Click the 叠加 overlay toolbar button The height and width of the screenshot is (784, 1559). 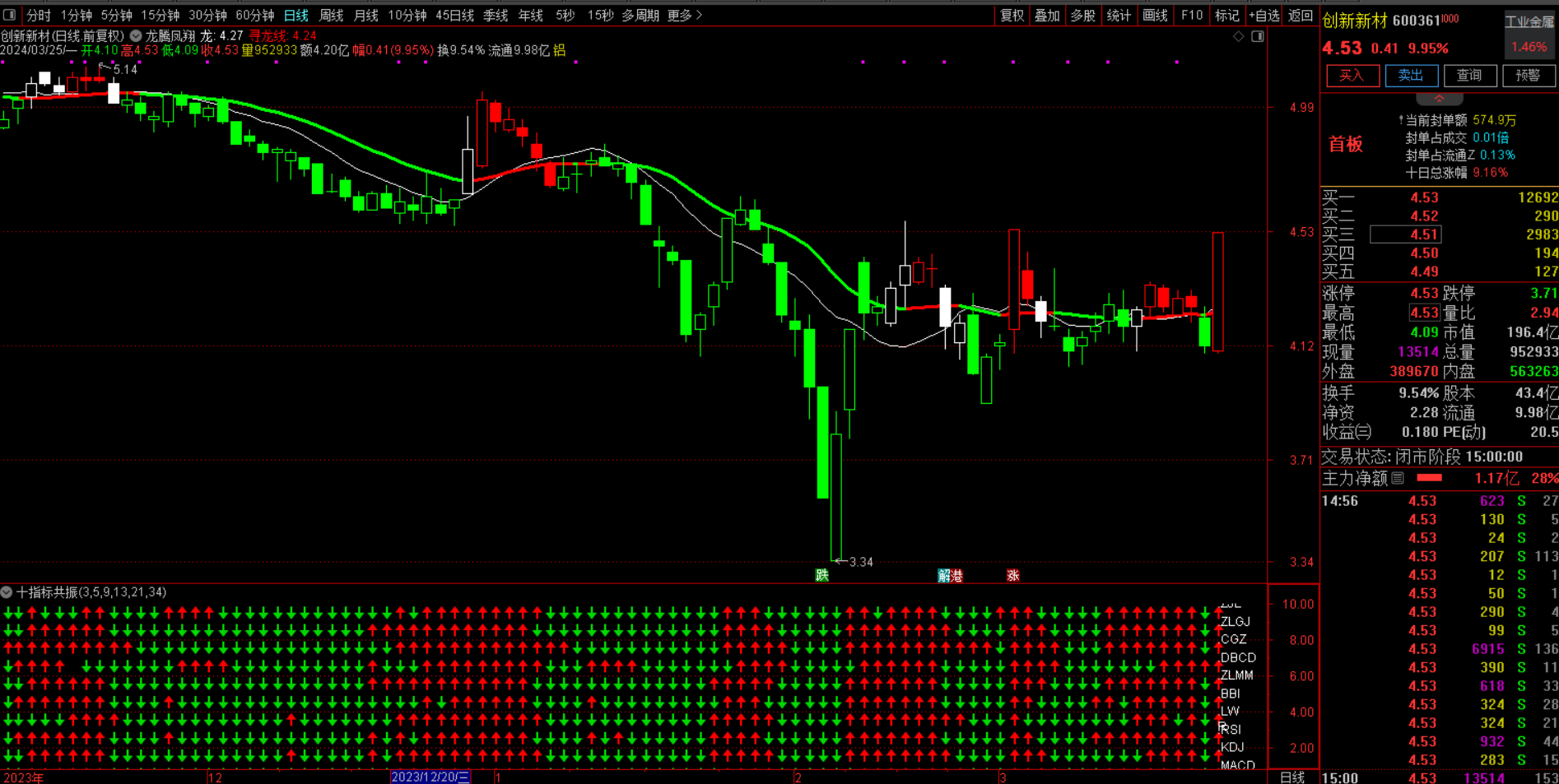[x=1047, y=15]
